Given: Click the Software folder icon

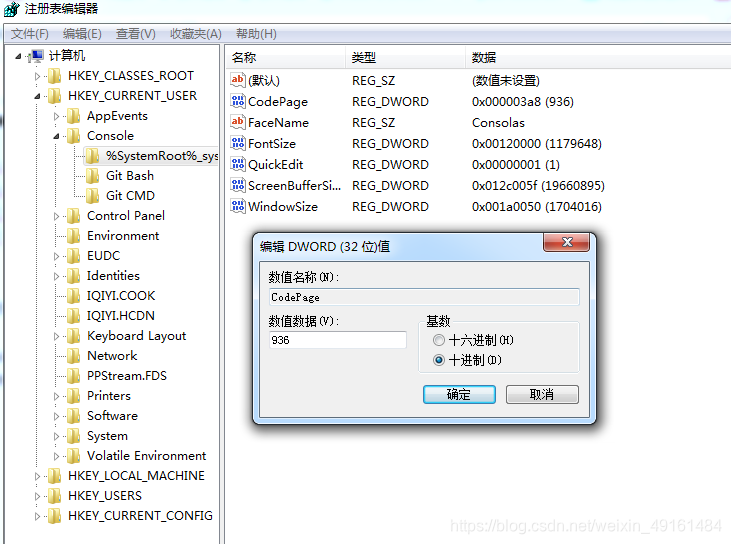Looking at the screenshot, I should tap(74, 416).
